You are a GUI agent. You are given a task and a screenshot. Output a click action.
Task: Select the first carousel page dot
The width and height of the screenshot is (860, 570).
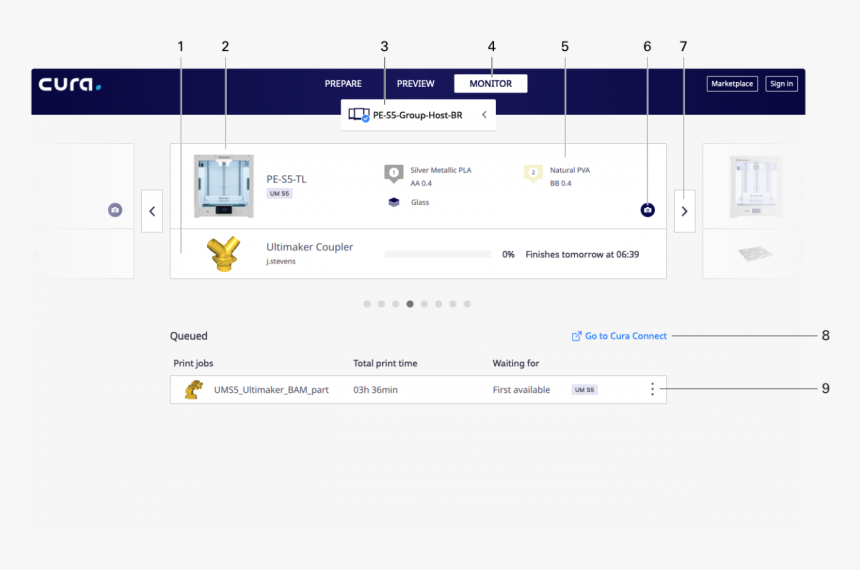[367, 304]
